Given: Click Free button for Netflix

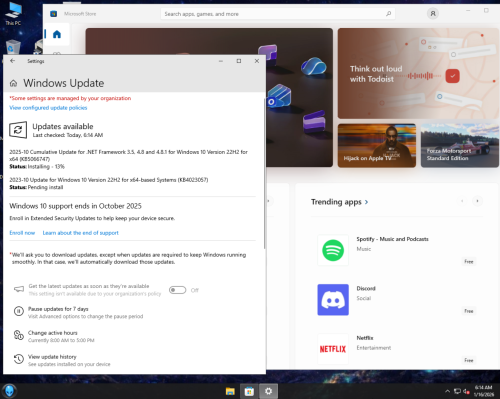Looking at the screenshot, I should 469,360.
